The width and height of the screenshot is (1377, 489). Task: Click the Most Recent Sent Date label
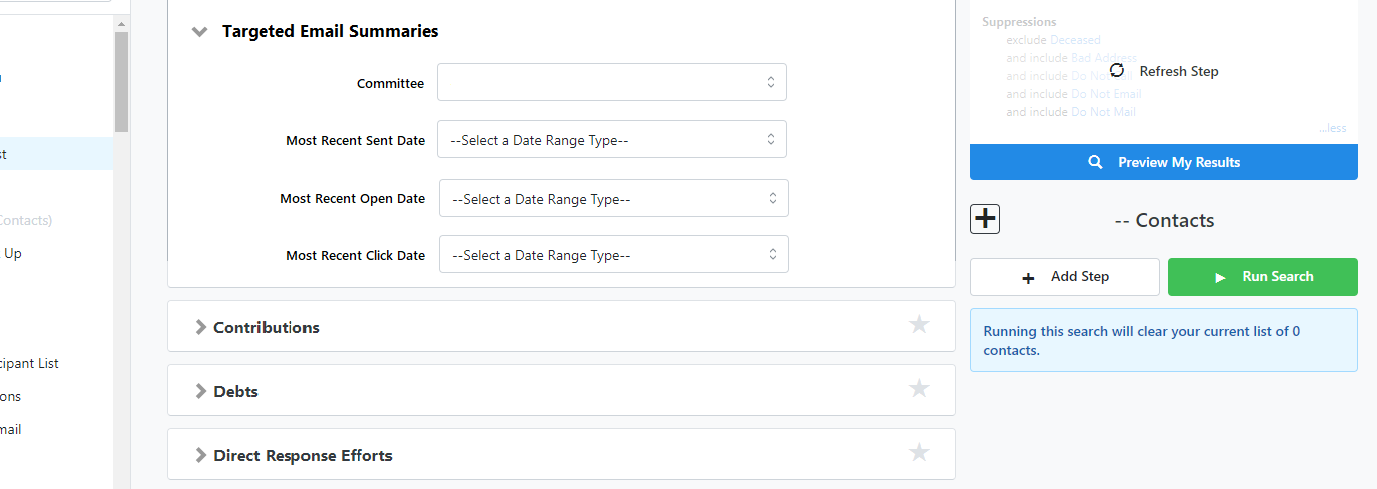[356, 140]
